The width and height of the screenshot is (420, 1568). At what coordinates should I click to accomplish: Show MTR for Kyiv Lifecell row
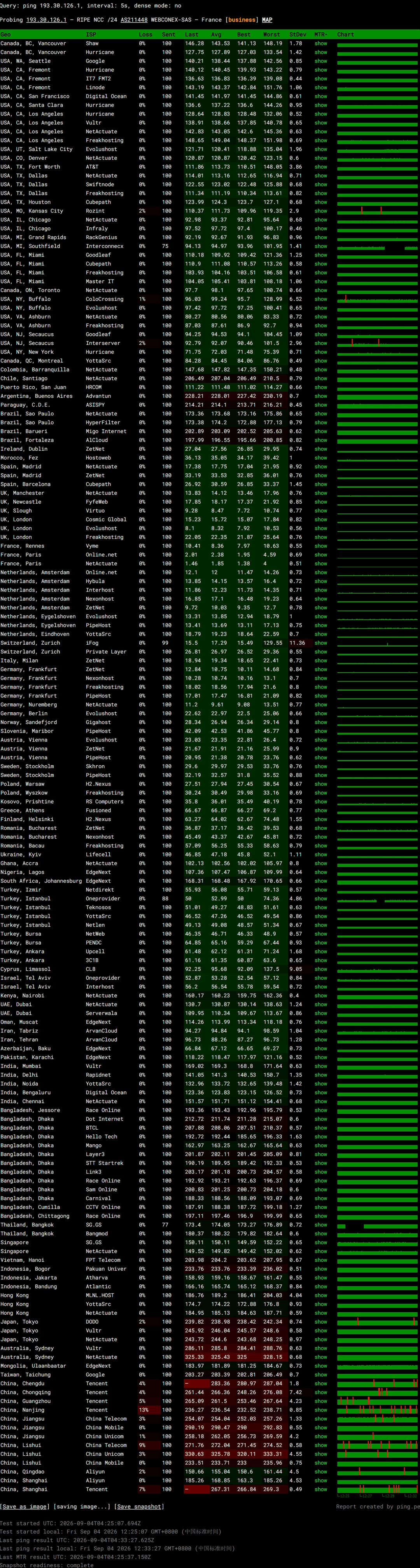pyautogui.click(x=320, y=855)
